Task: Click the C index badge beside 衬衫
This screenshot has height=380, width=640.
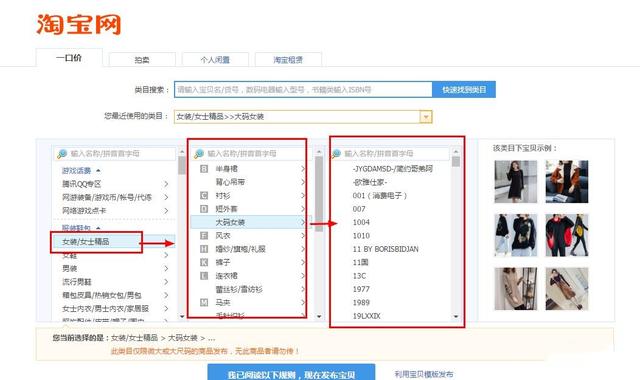Action: [x=204, y=196]
